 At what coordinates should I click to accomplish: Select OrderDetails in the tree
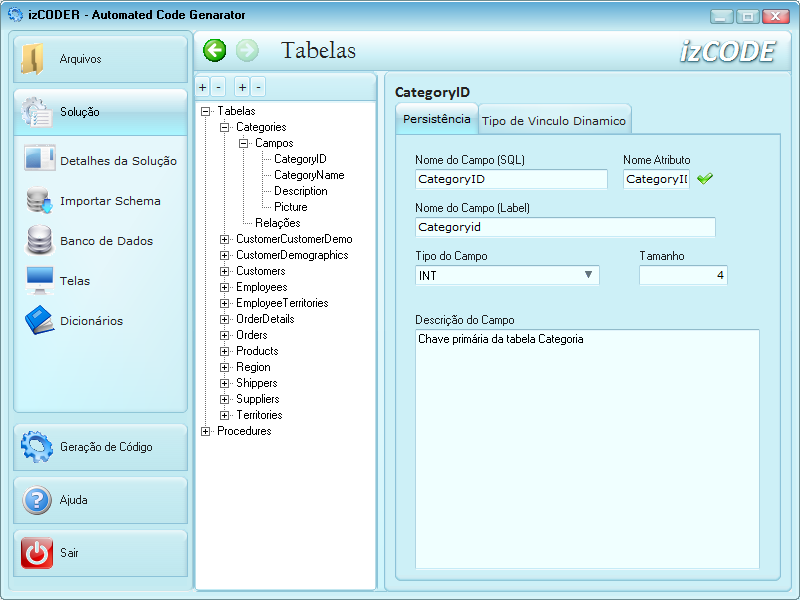(x=265, y=319)
